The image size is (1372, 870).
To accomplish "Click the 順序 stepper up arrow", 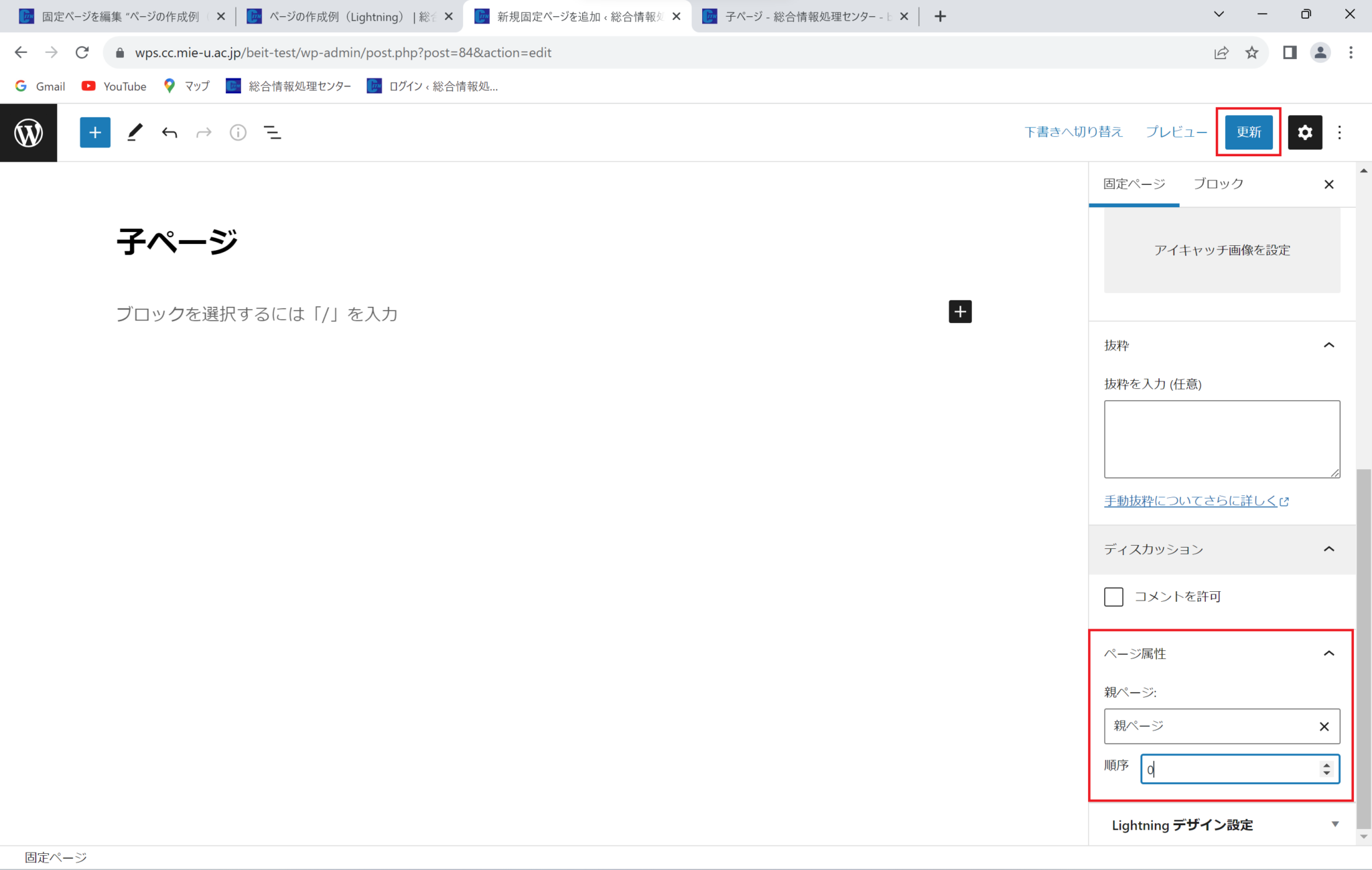I will click(x=1326, y=765).
